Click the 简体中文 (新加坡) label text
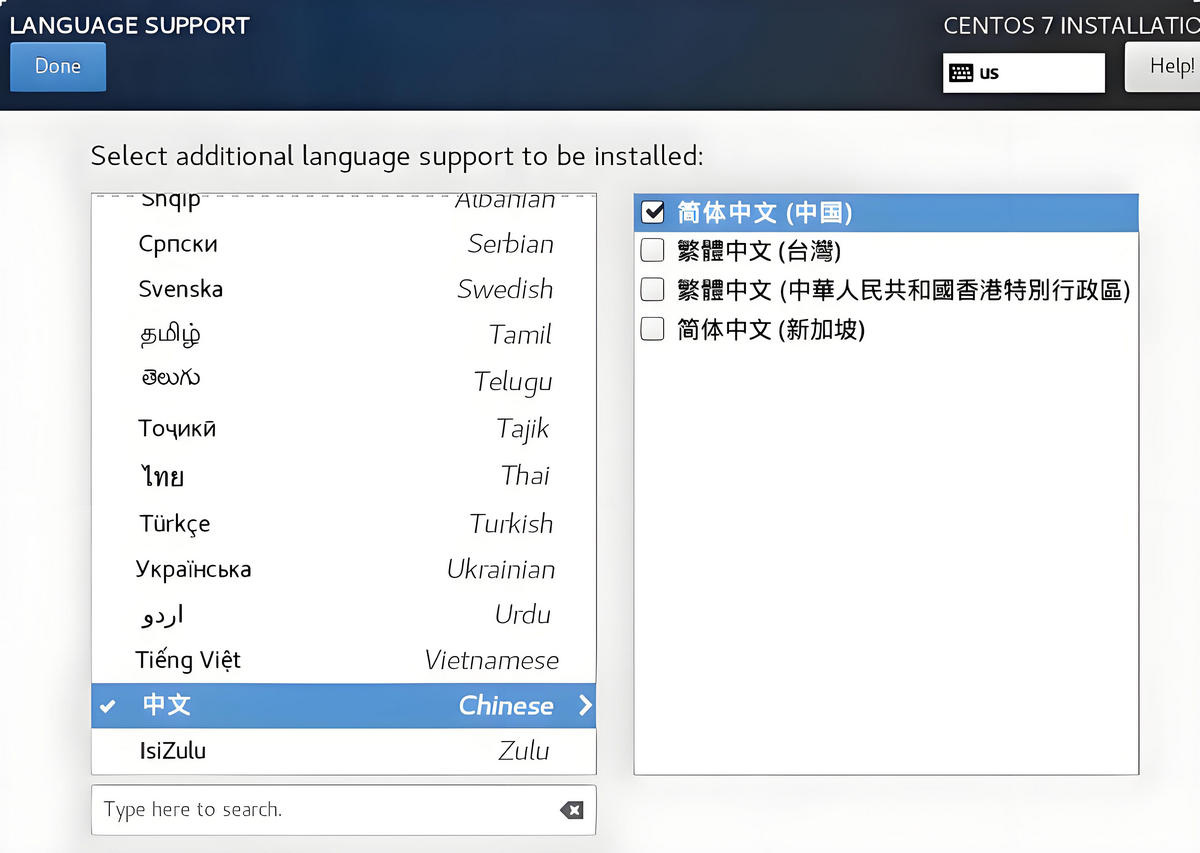 [x=771, y=329]
